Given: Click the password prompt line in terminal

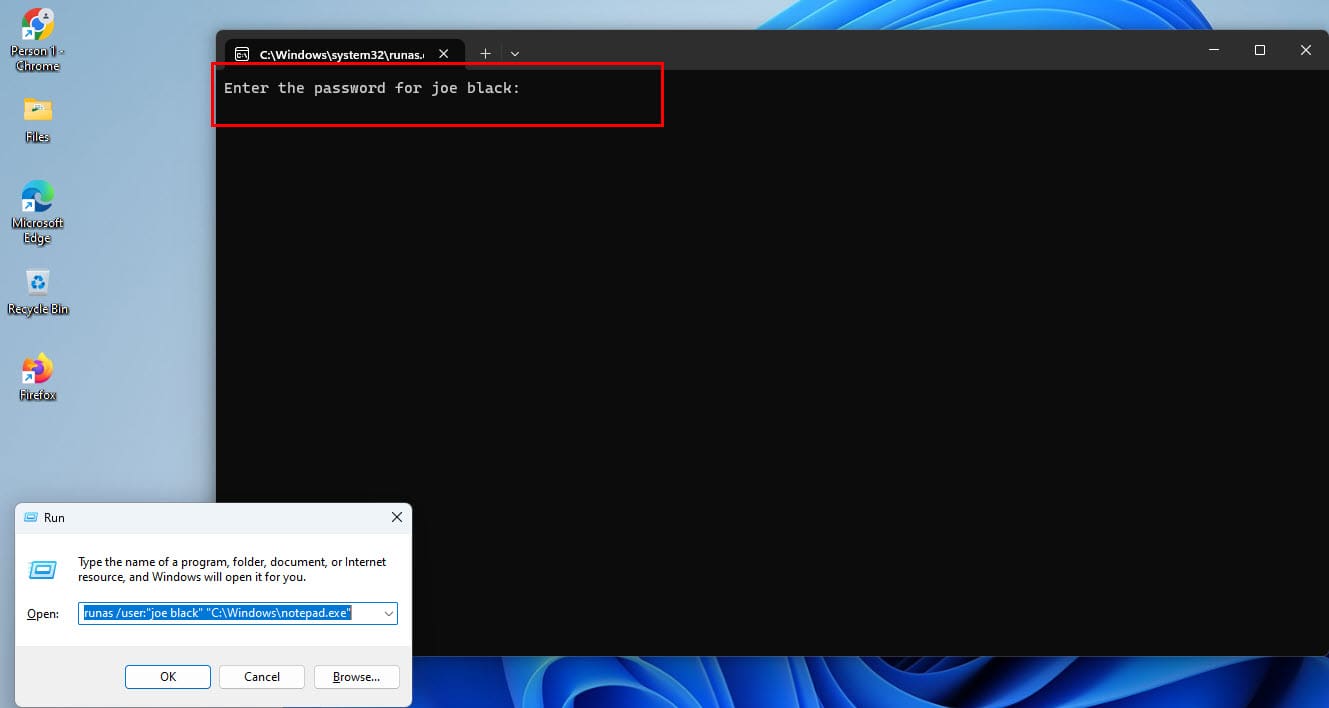Looking at the screenshot, I should [x=372, y=88].
